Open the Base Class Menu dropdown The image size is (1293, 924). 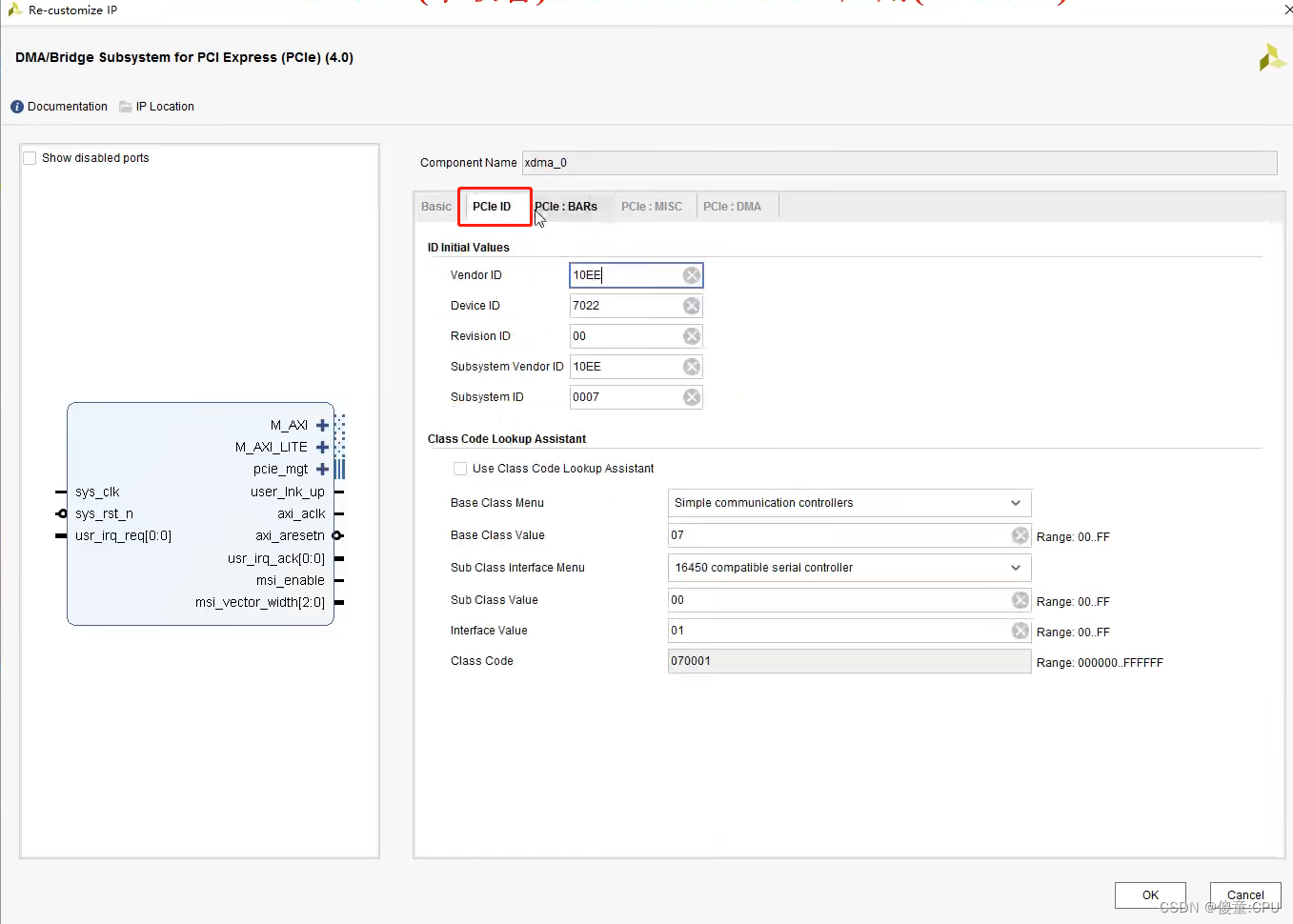point(850,503)
